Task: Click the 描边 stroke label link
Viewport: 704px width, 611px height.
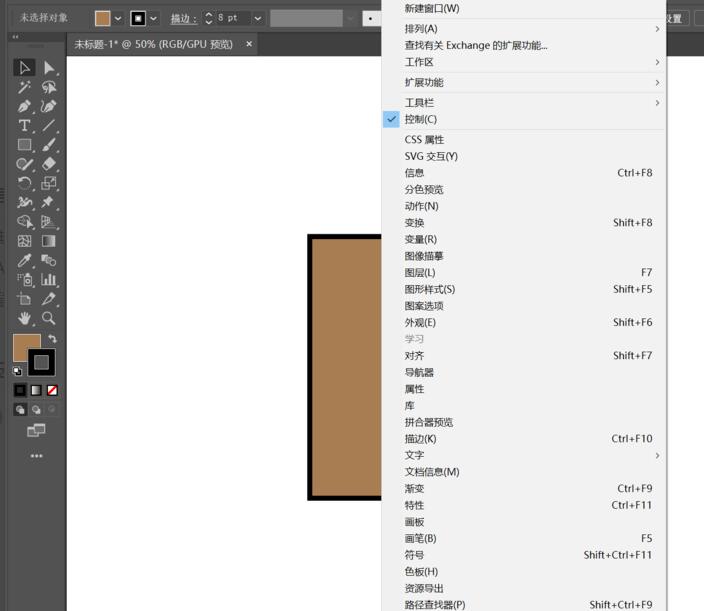Action: tap(183, 18)
